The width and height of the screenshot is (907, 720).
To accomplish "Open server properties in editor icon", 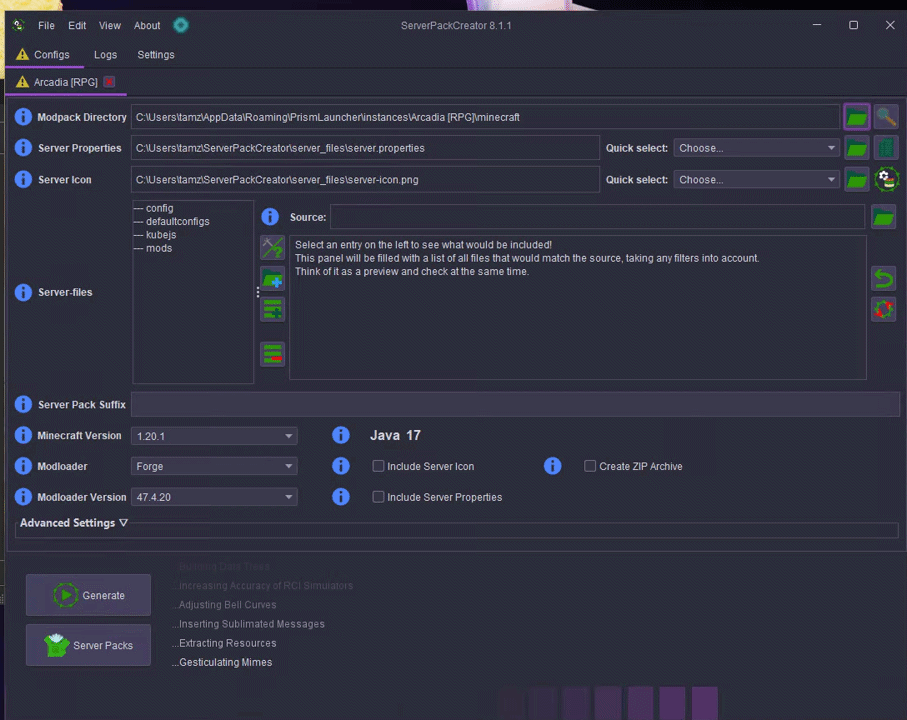I will tap(886, 148).
